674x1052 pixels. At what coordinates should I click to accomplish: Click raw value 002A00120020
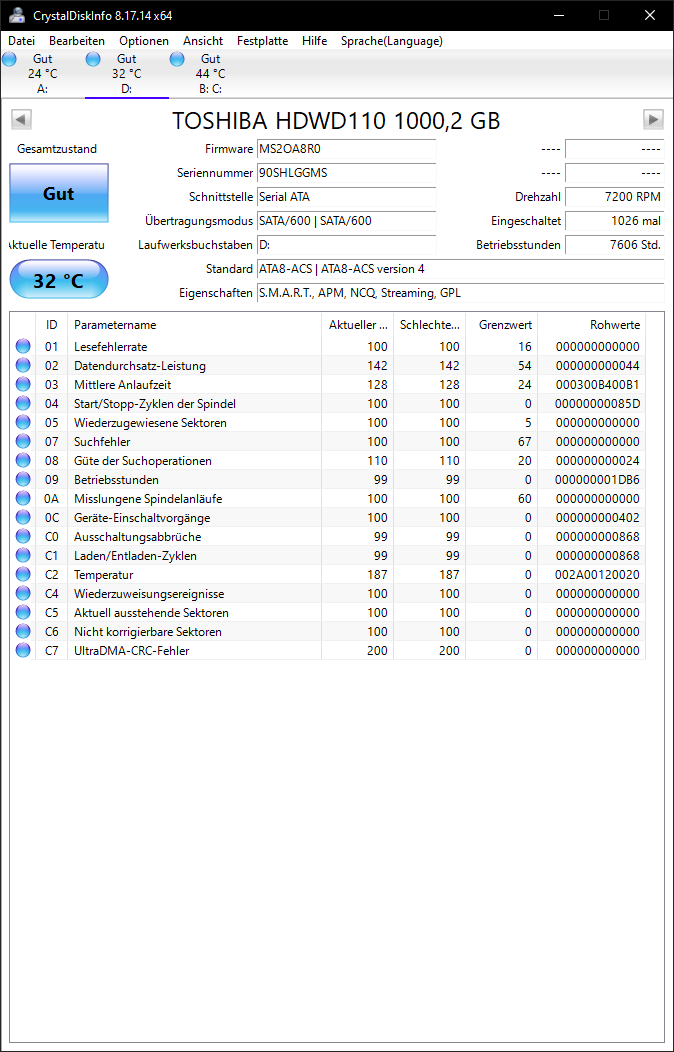pos(598,575)
